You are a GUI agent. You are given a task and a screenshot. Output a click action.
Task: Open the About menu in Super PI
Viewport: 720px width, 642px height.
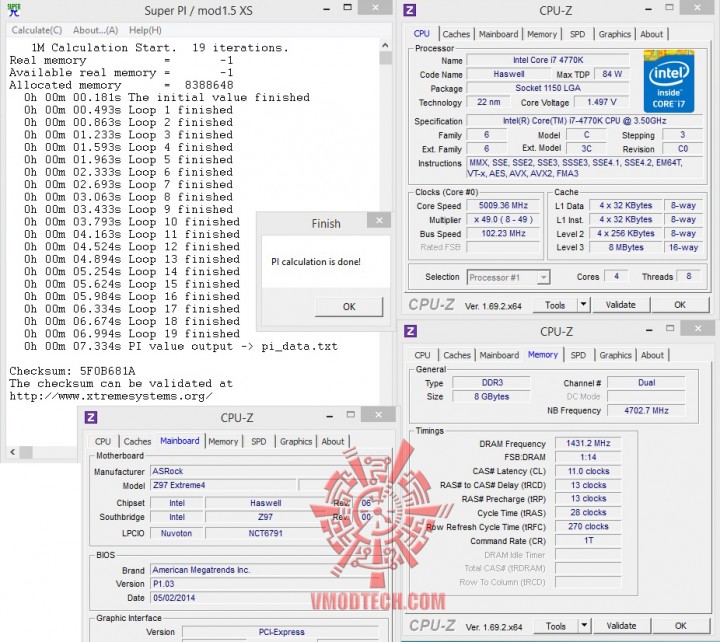(x=96, y=30)
